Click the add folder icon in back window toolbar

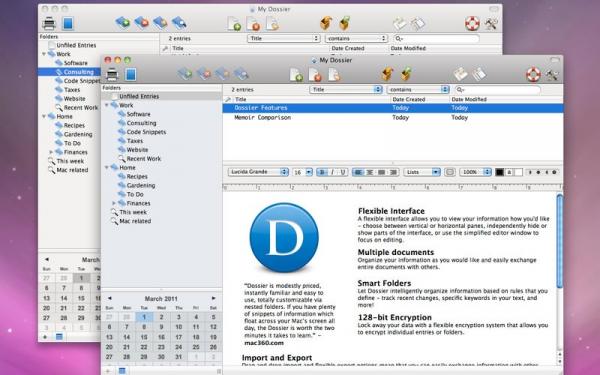coord(122,23)
